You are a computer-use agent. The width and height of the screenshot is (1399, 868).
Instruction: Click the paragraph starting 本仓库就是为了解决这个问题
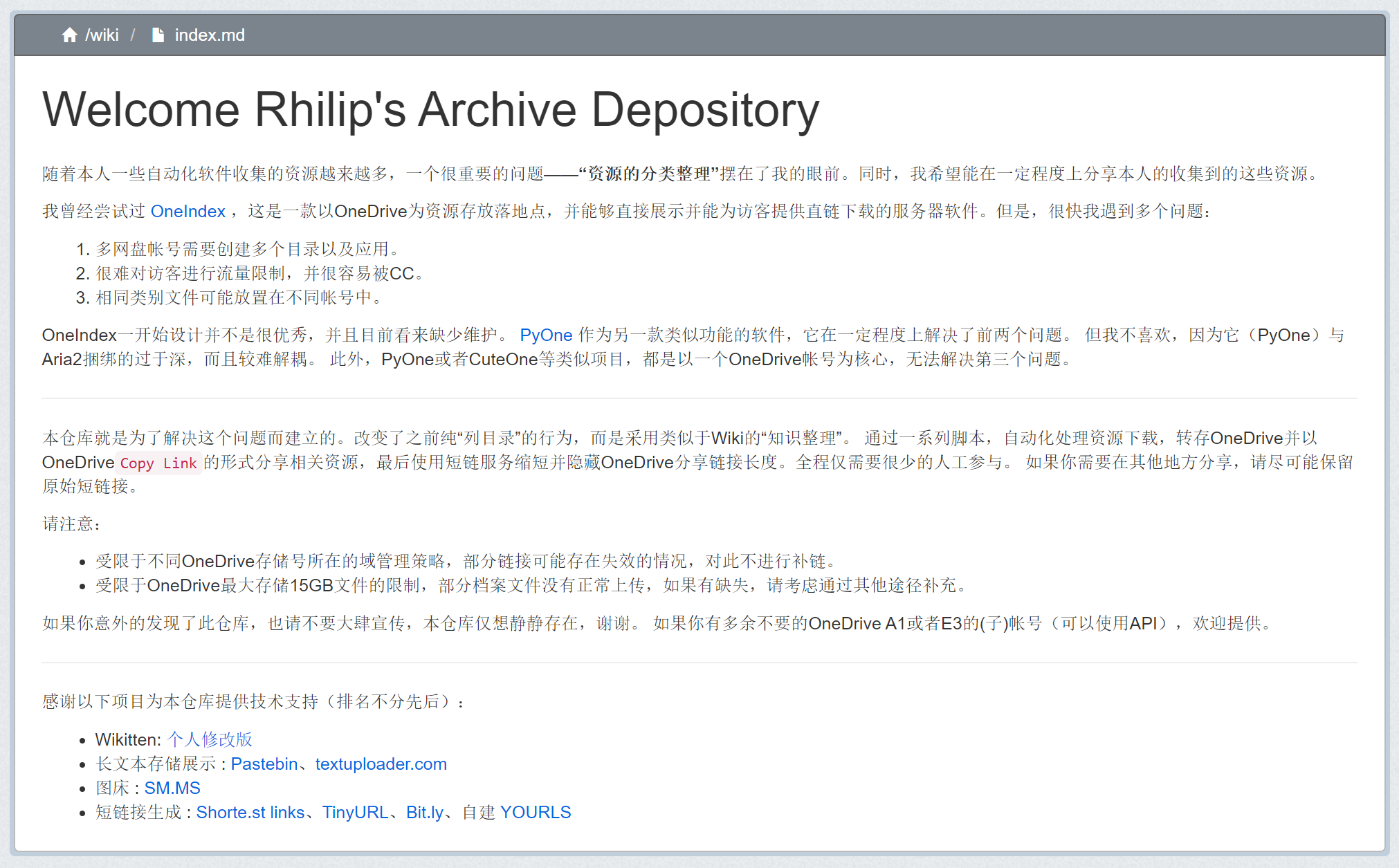(x=698, y=462)
